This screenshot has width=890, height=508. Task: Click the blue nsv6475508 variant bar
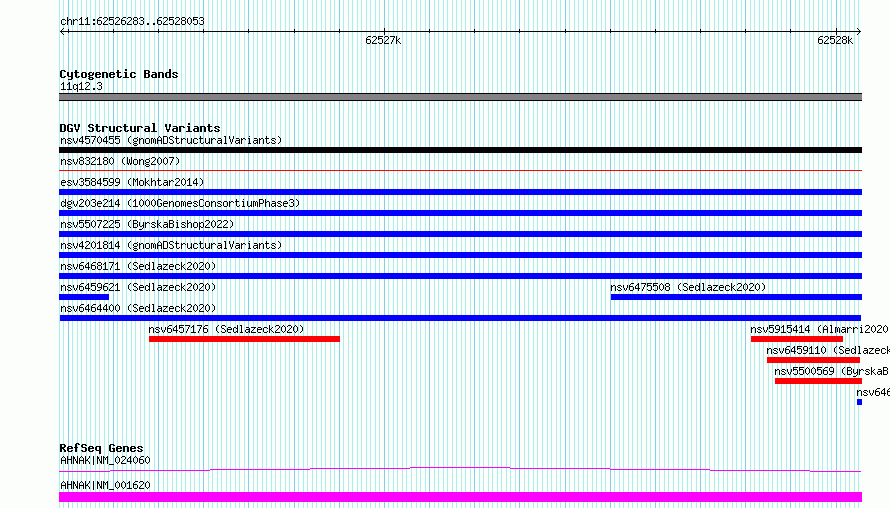(736, 297)
